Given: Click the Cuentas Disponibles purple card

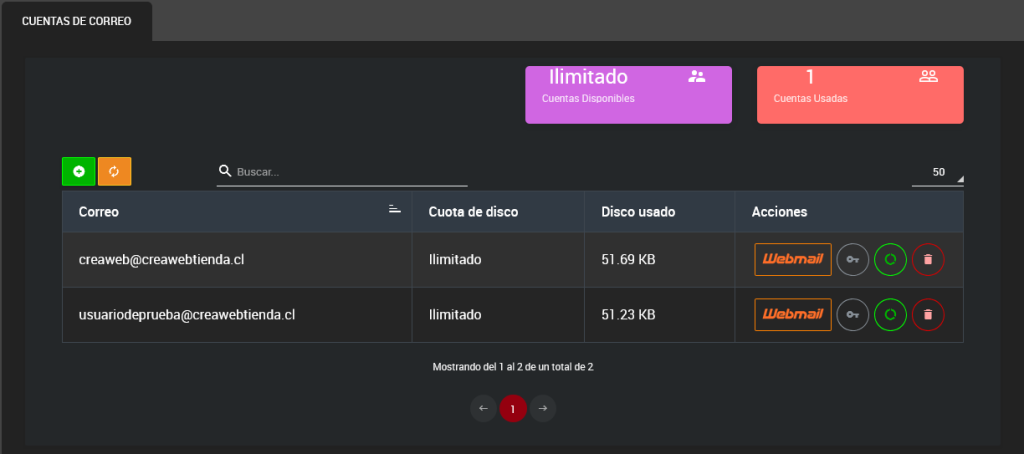Looking at the screenshot, I should (x=628, y=95).
